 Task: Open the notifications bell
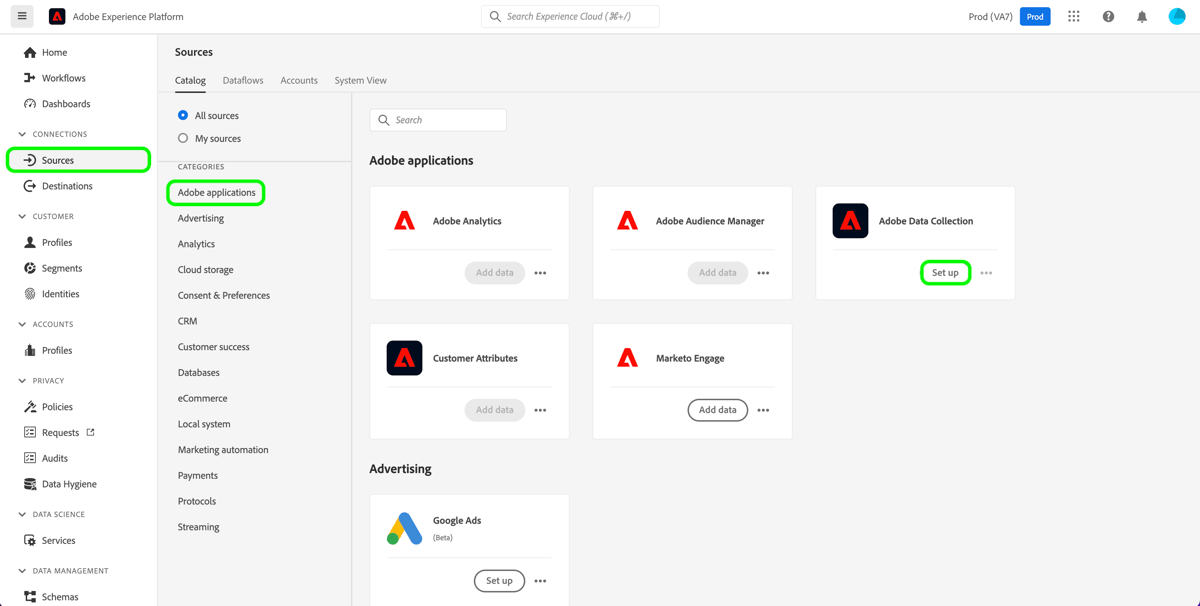coord(1142,16)
